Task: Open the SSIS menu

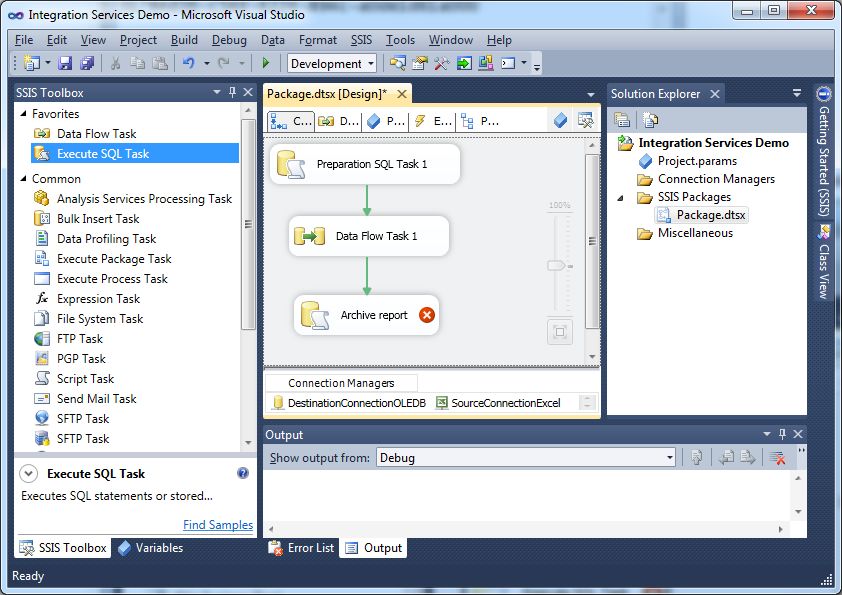Action: pyautogui.click(x=361, y=40)
